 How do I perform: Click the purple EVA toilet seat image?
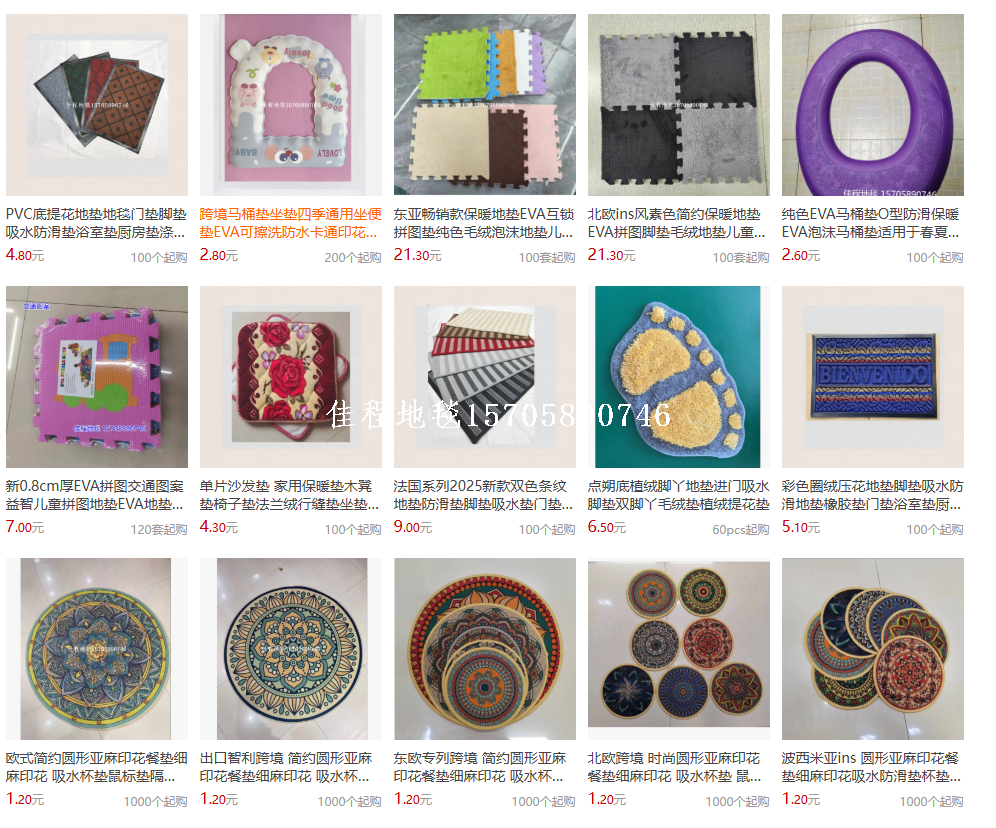[x=872, y=105]
